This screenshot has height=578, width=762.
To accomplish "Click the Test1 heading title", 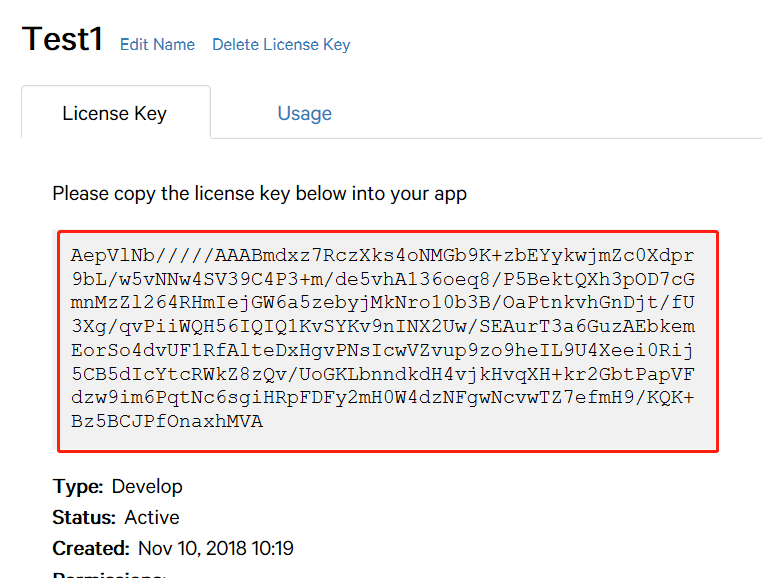I will click(x=62, y=39).
